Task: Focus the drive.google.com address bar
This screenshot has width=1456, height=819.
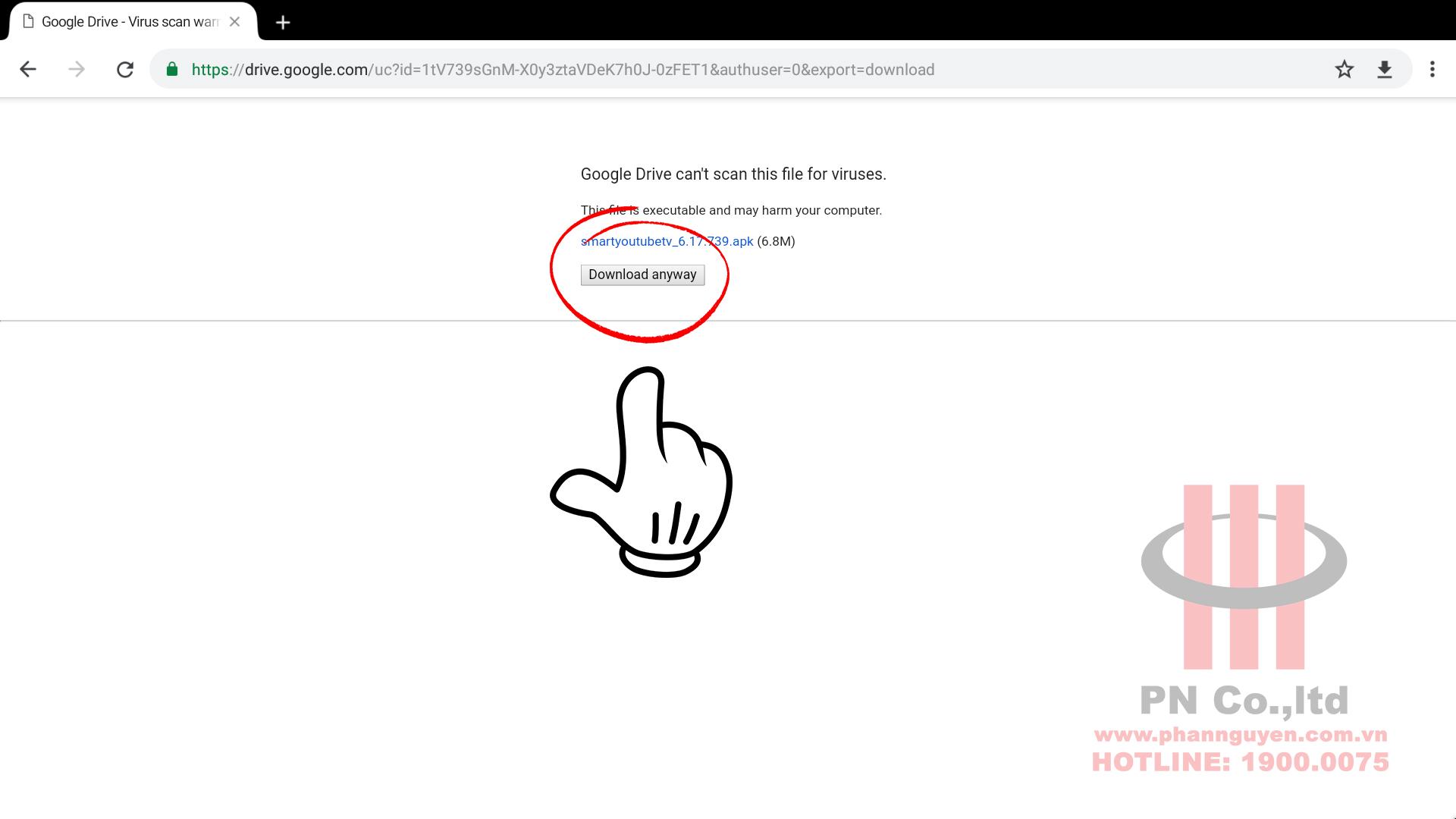Action: click(561, 70)
